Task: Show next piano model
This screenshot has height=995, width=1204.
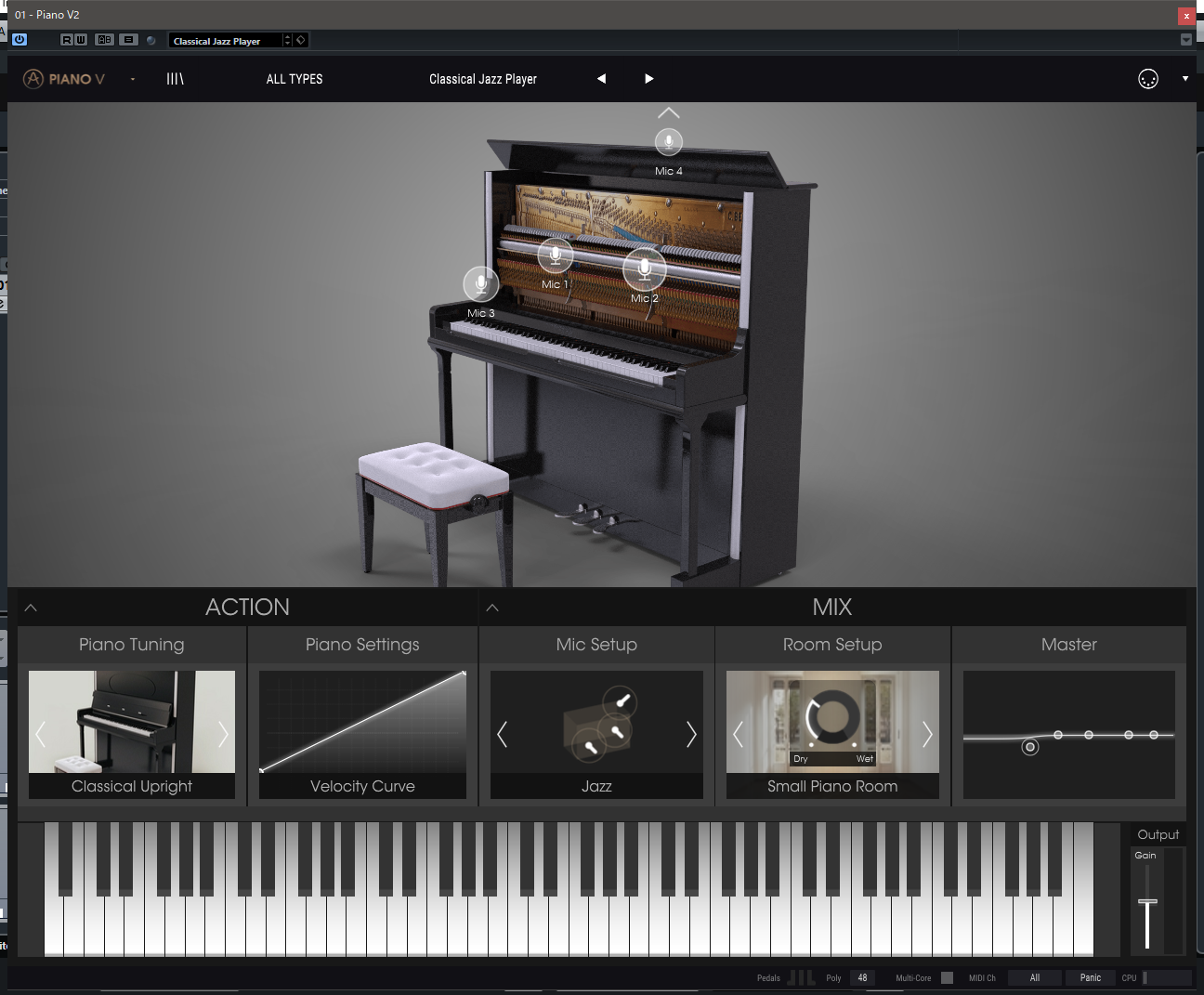Action: pyautogui.click(x=223, y=735)
